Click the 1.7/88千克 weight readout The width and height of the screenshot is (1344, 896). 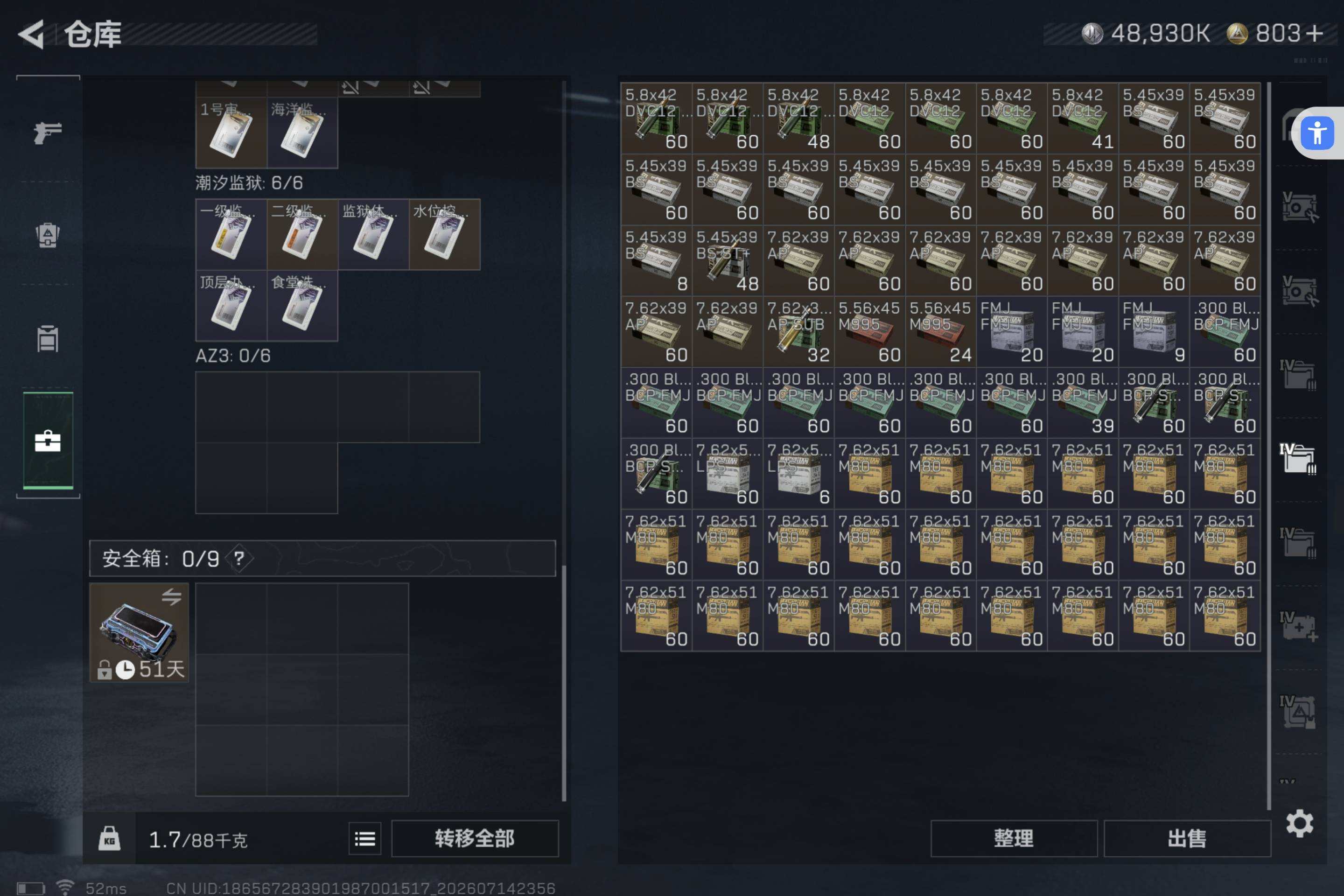[x=198, y=840]
